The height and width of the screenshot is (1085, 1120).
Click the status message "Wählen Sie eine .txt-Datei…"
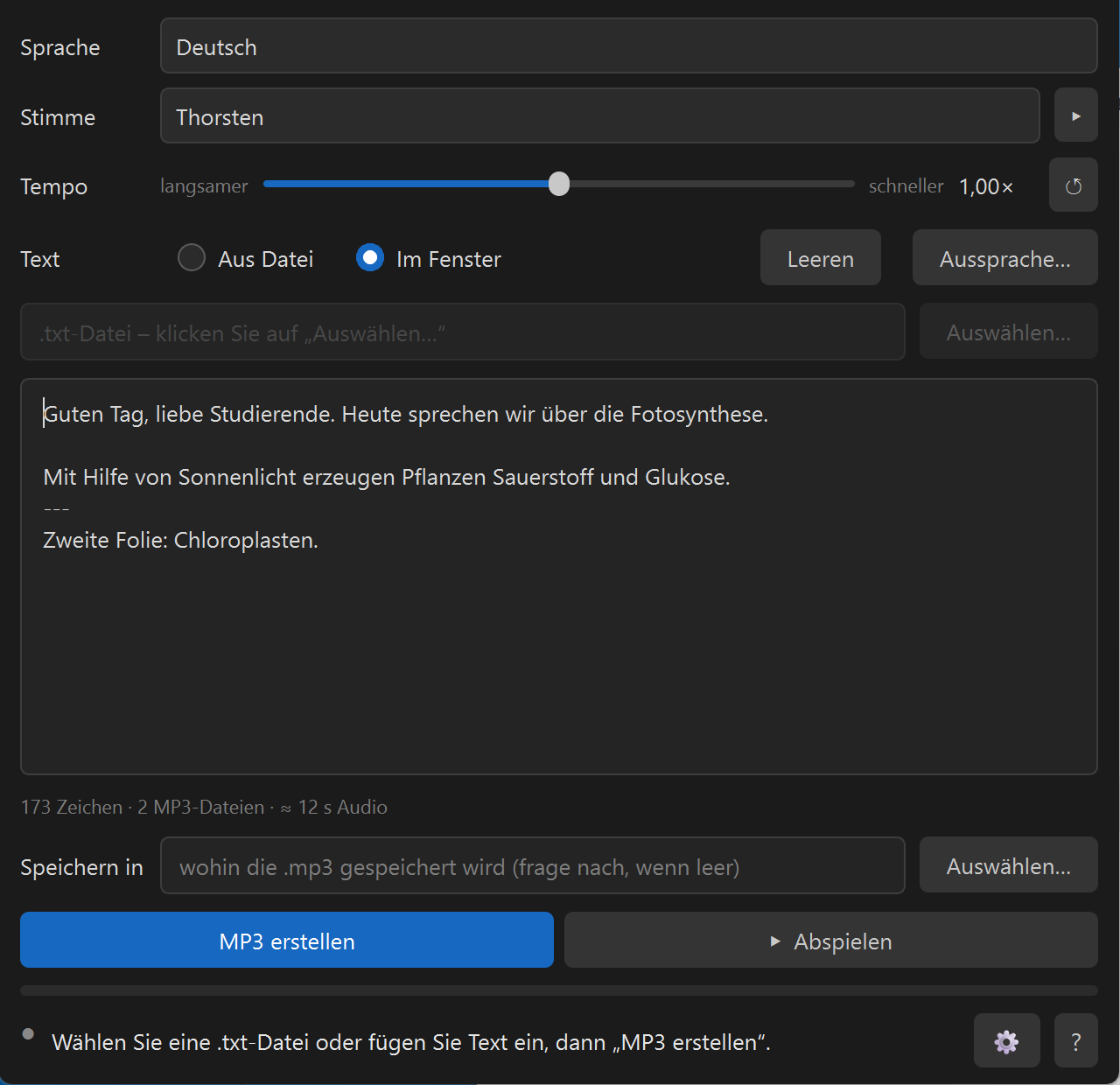(411, 1042)
